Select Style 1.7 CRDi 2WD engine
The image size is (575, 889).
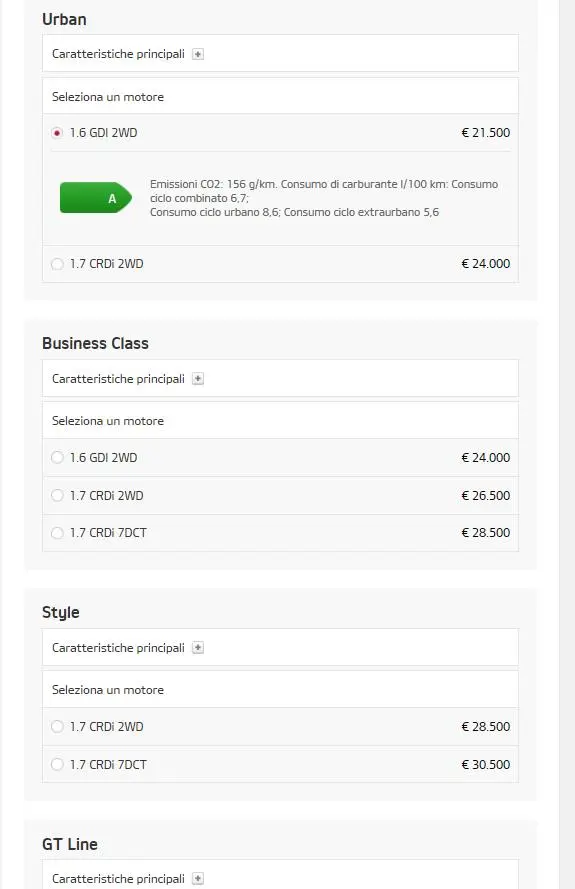[57, 726]
